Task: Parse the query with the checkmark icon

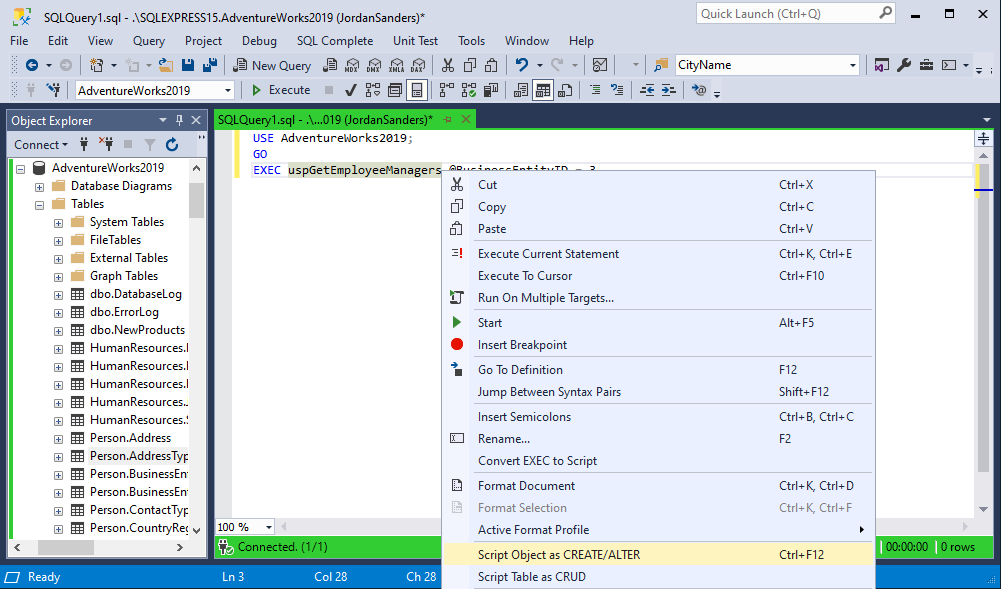Action: coord(350,90)
